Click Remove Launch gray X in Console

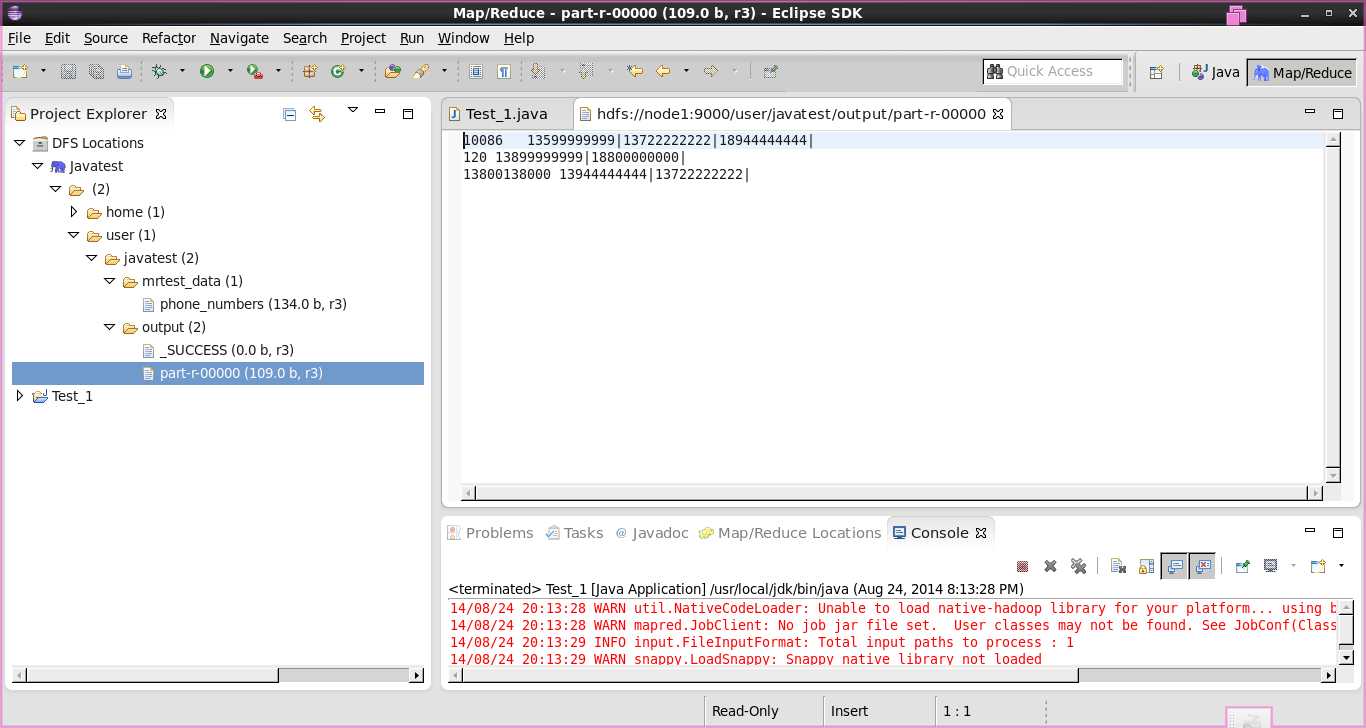click(x=1051, y=566)
